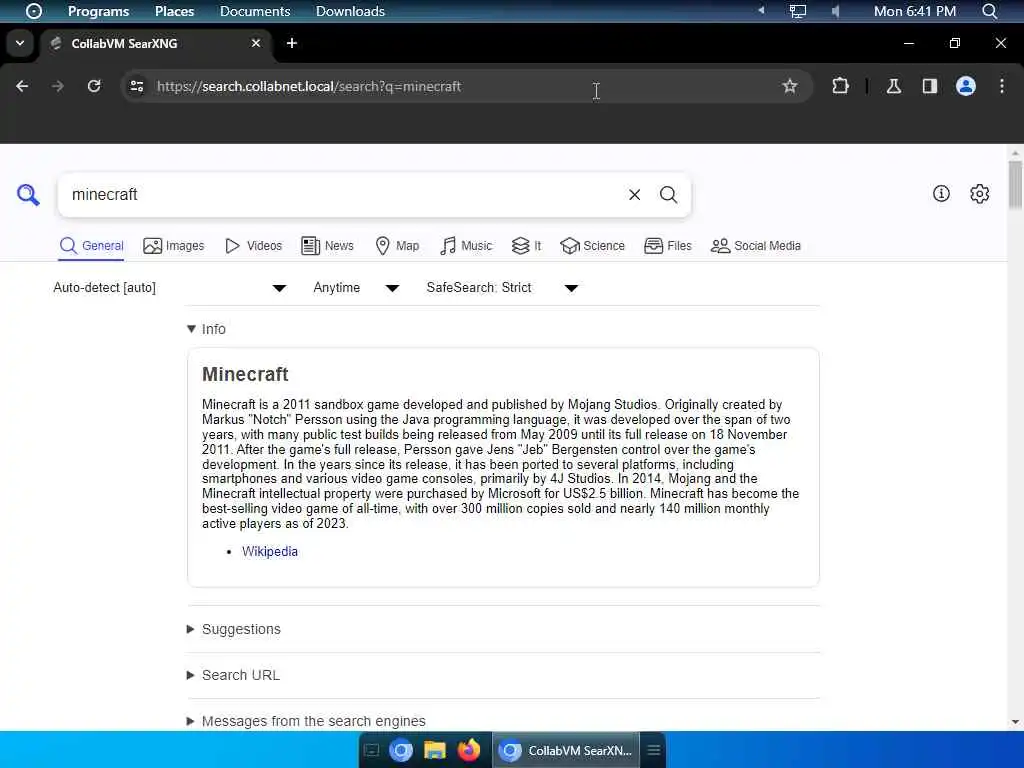Viewport: 1024px width, 768px height.
Task: Launch Firefox from the taskbar
Action: (x=468, y=750)
